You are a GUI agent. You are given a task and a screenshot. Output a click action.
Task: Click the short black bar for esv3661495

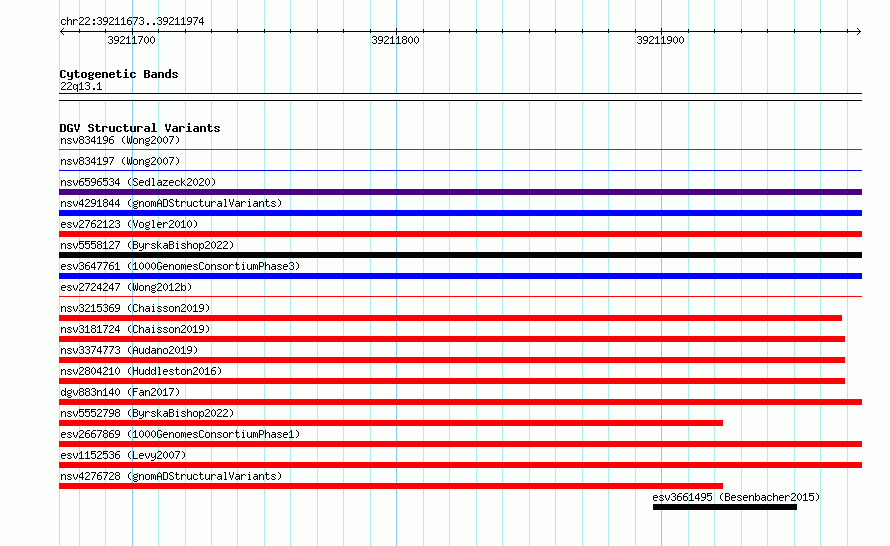[x=725, y=507]
